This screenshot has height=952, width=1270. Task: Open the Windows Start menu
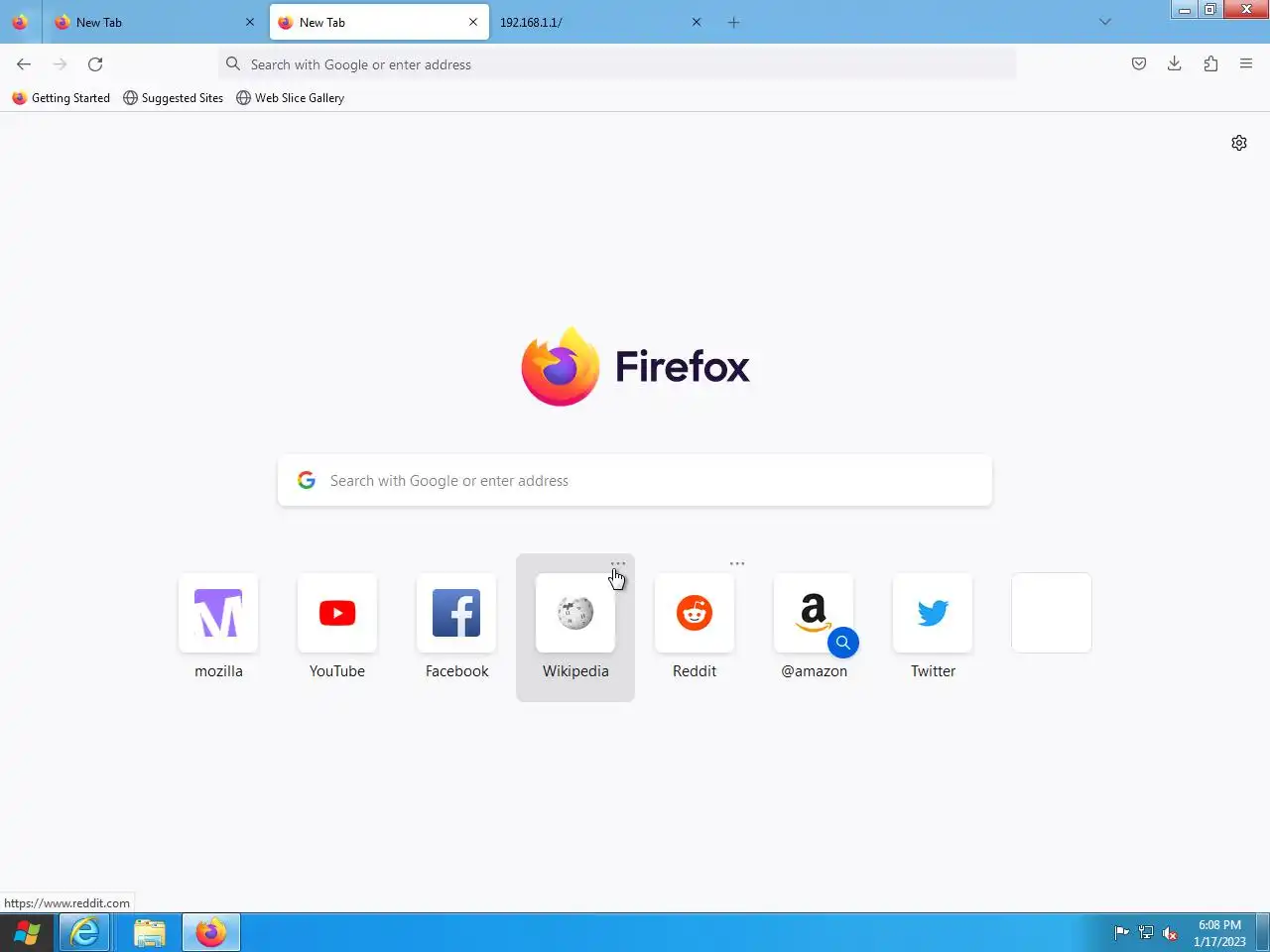27,933
